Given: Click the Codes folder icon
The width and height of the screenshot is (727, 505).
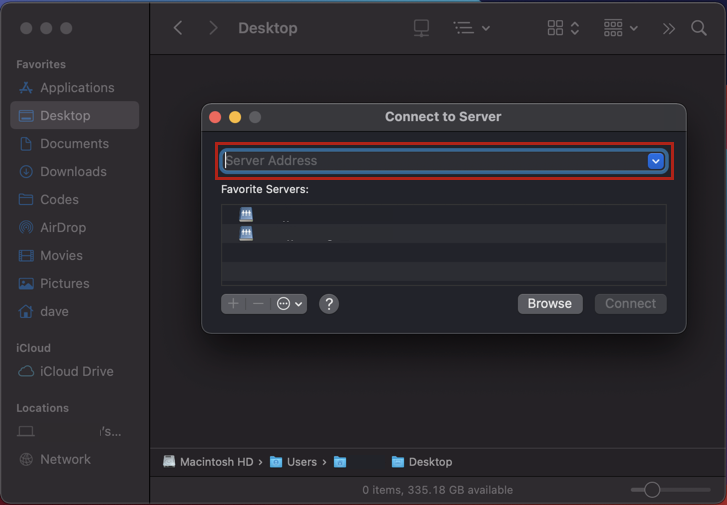Looking at the screenshot, I should [26, 199].
